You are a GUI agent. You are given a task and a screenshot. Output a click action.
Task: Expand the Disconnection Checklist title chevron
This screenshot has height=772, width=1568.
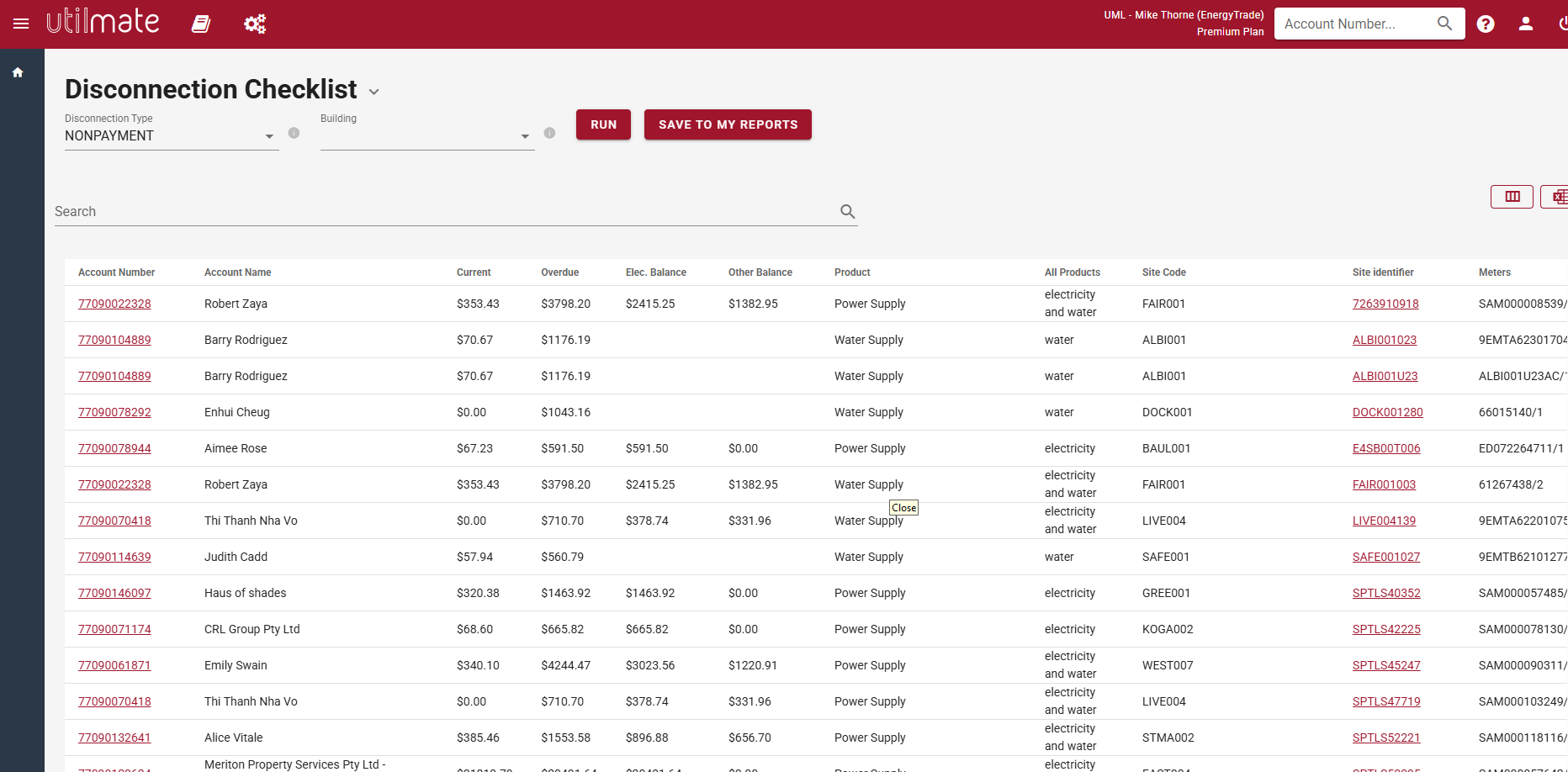coord(374,92)
